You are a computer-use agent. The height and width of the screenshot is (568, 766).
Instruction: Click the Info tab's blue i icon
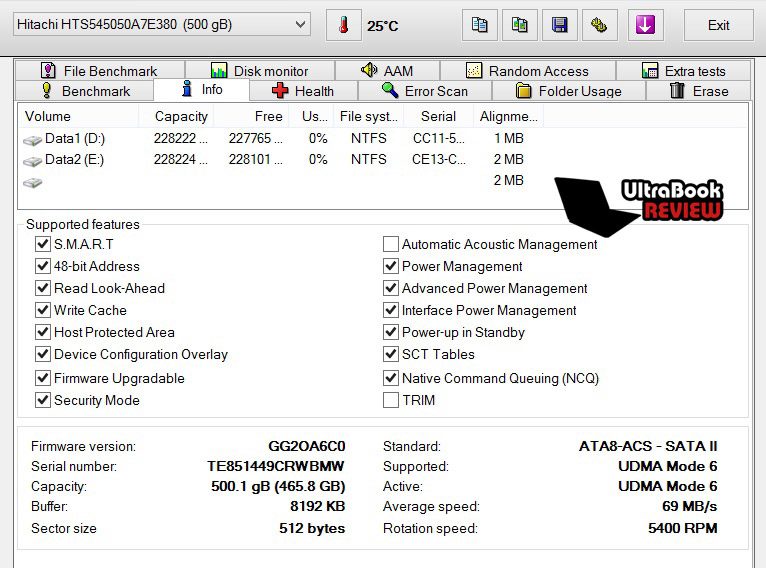[187, 89]
